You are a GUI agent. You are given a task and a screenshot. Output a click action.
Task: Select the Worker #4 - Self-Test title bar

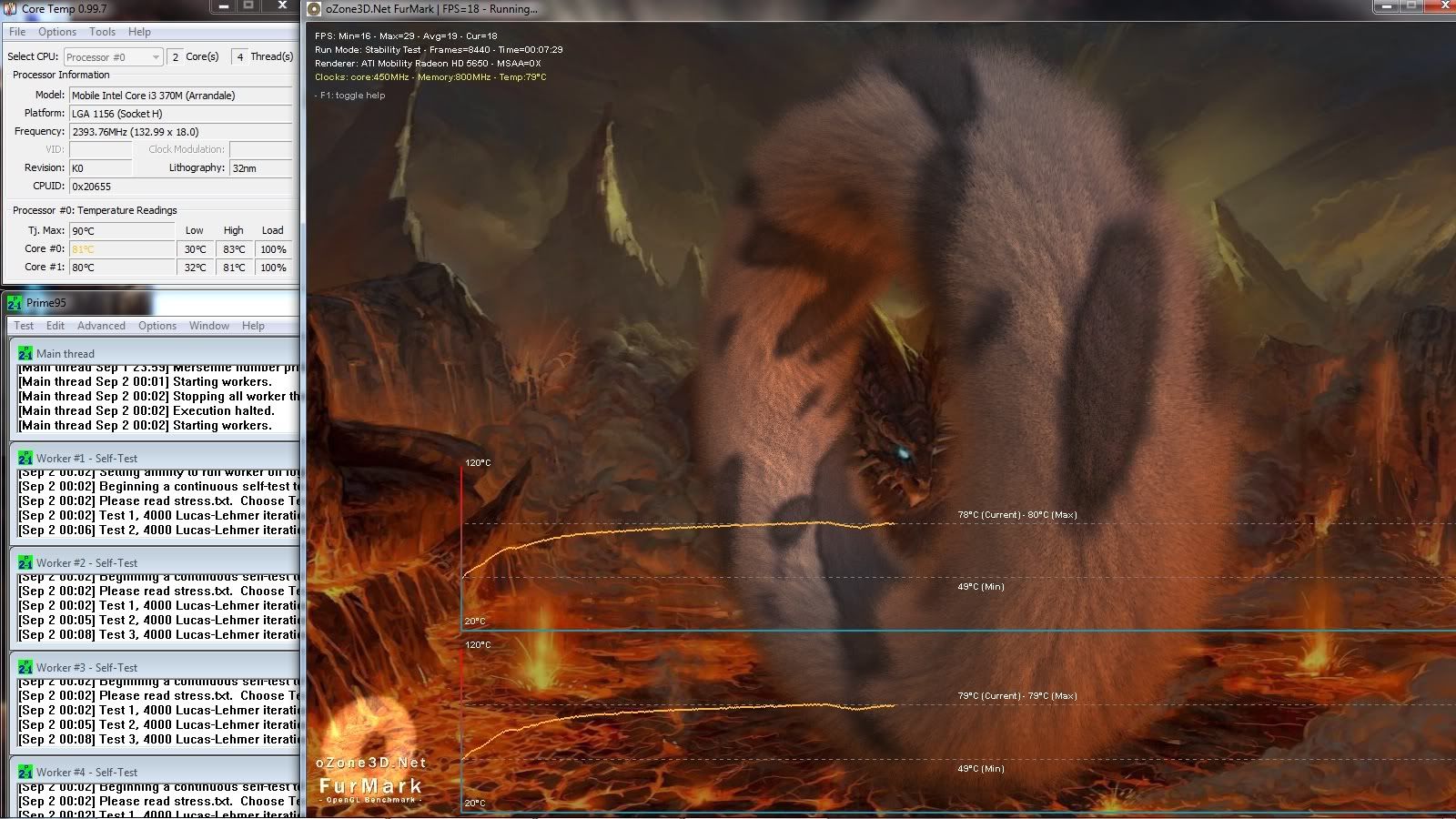pyautogui.click(x=156, y=772)
